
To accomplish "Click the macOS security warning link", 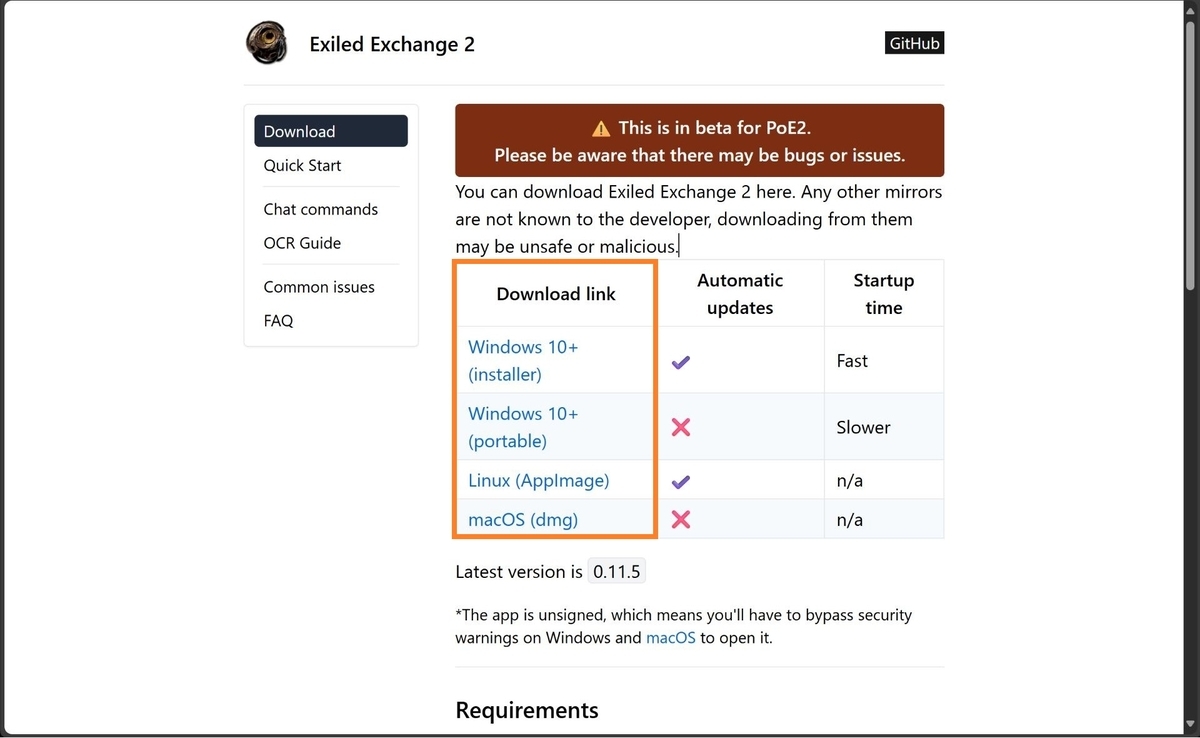I will pyautogui.click(x=670, y=637).
